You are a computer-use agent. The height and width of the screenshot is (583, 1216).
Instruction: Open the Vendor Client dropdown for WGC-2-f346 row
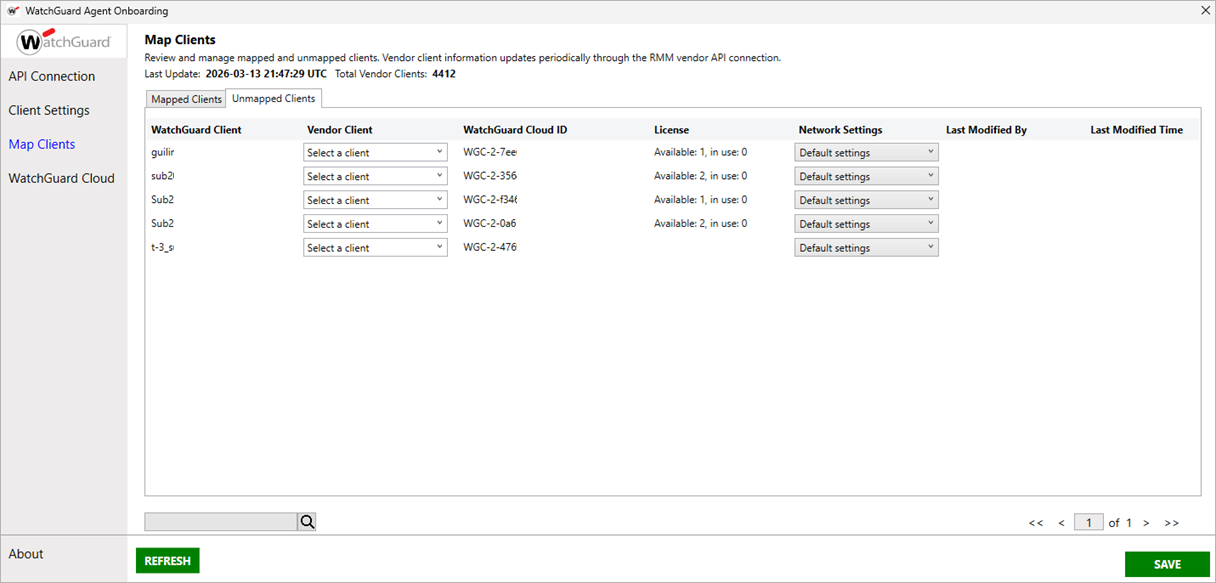coord(375,200)
